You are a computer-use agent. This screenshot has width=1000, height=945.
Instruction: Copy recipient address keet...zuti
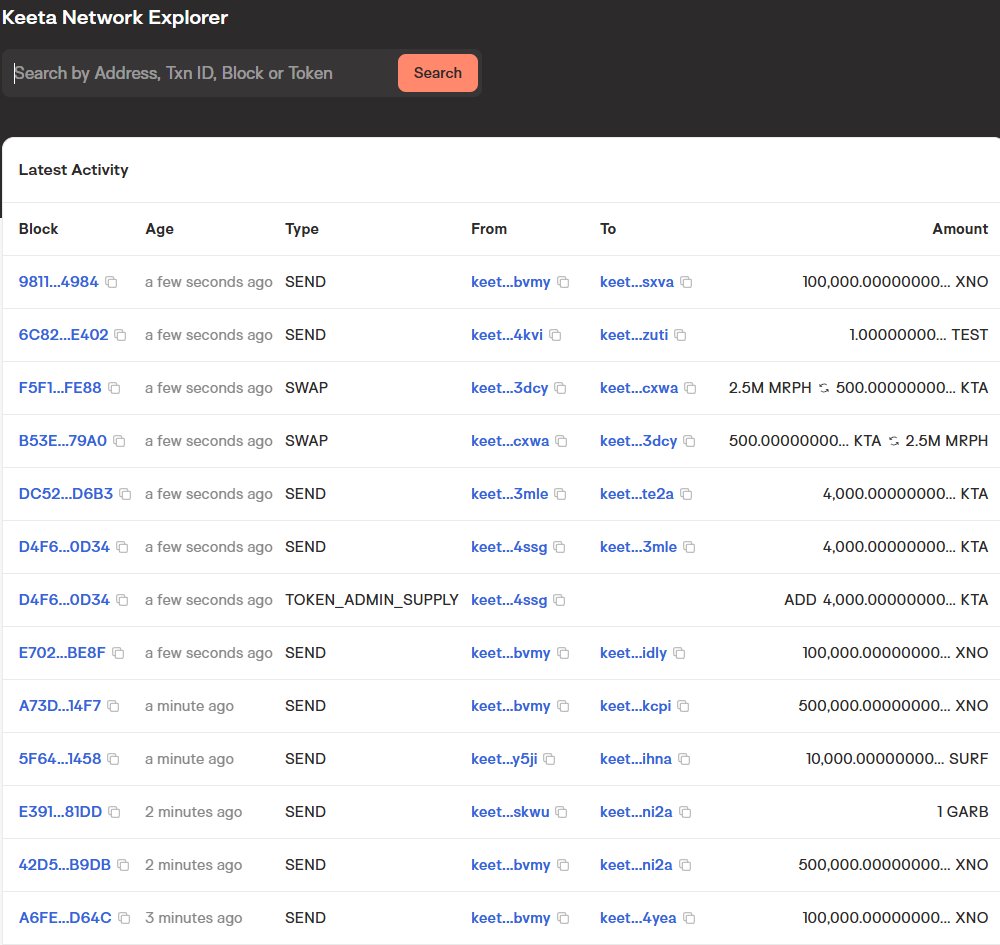pyautogui.click(x=675, y=335)
